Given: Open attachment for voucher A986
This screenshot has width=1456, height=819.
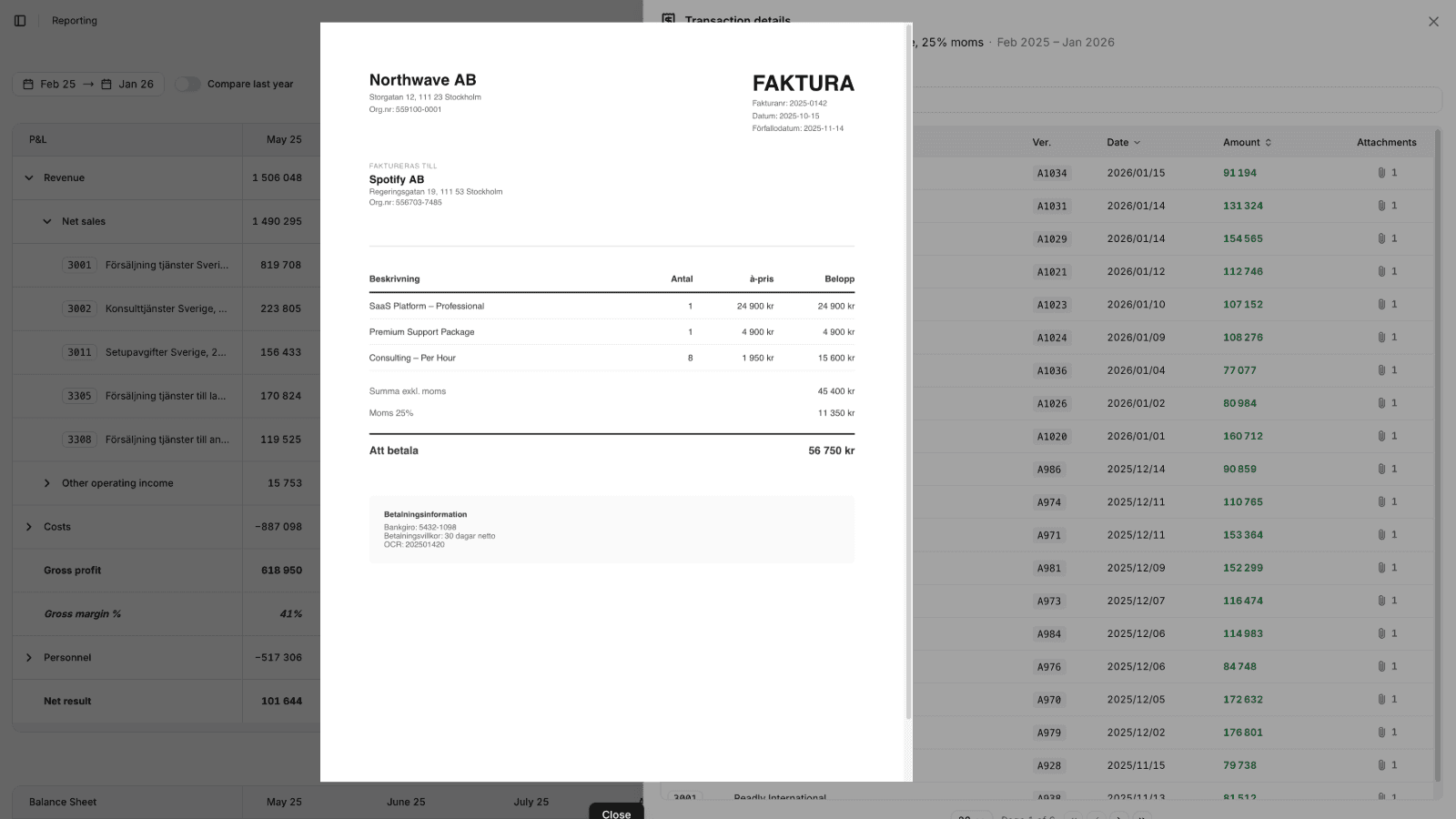Looking at the screenshot, I should point(1387,469).
